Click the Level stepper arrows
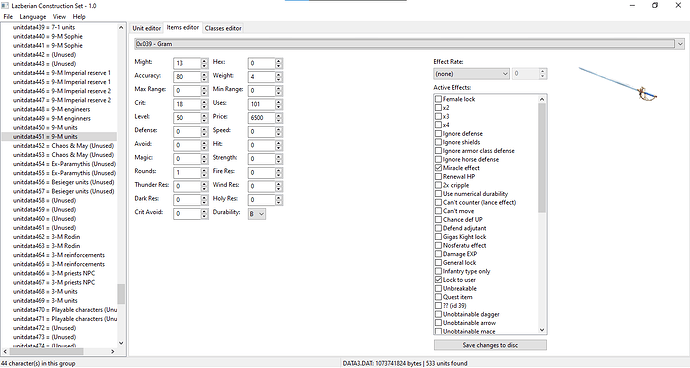Screen dimensions: 690x368 point(204,118)
